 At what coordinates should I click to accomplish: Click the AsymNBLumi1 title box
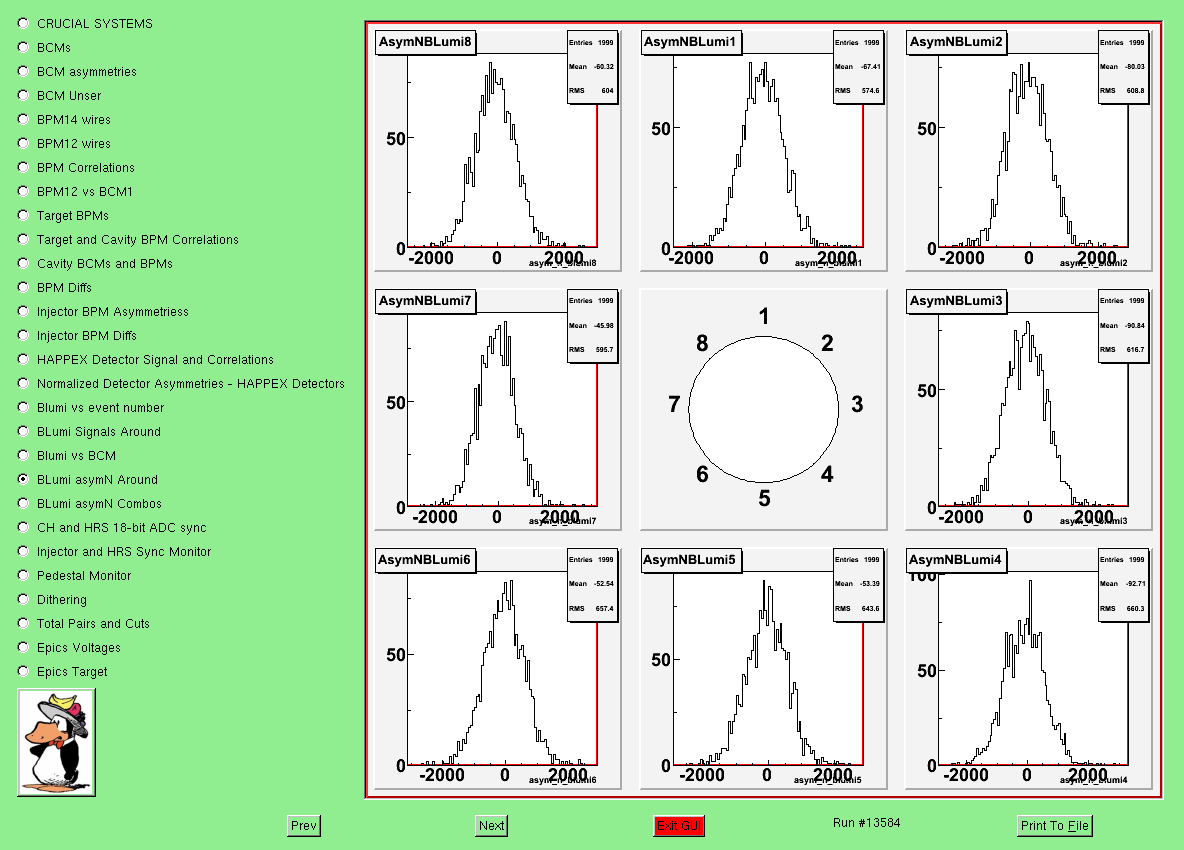691,42
